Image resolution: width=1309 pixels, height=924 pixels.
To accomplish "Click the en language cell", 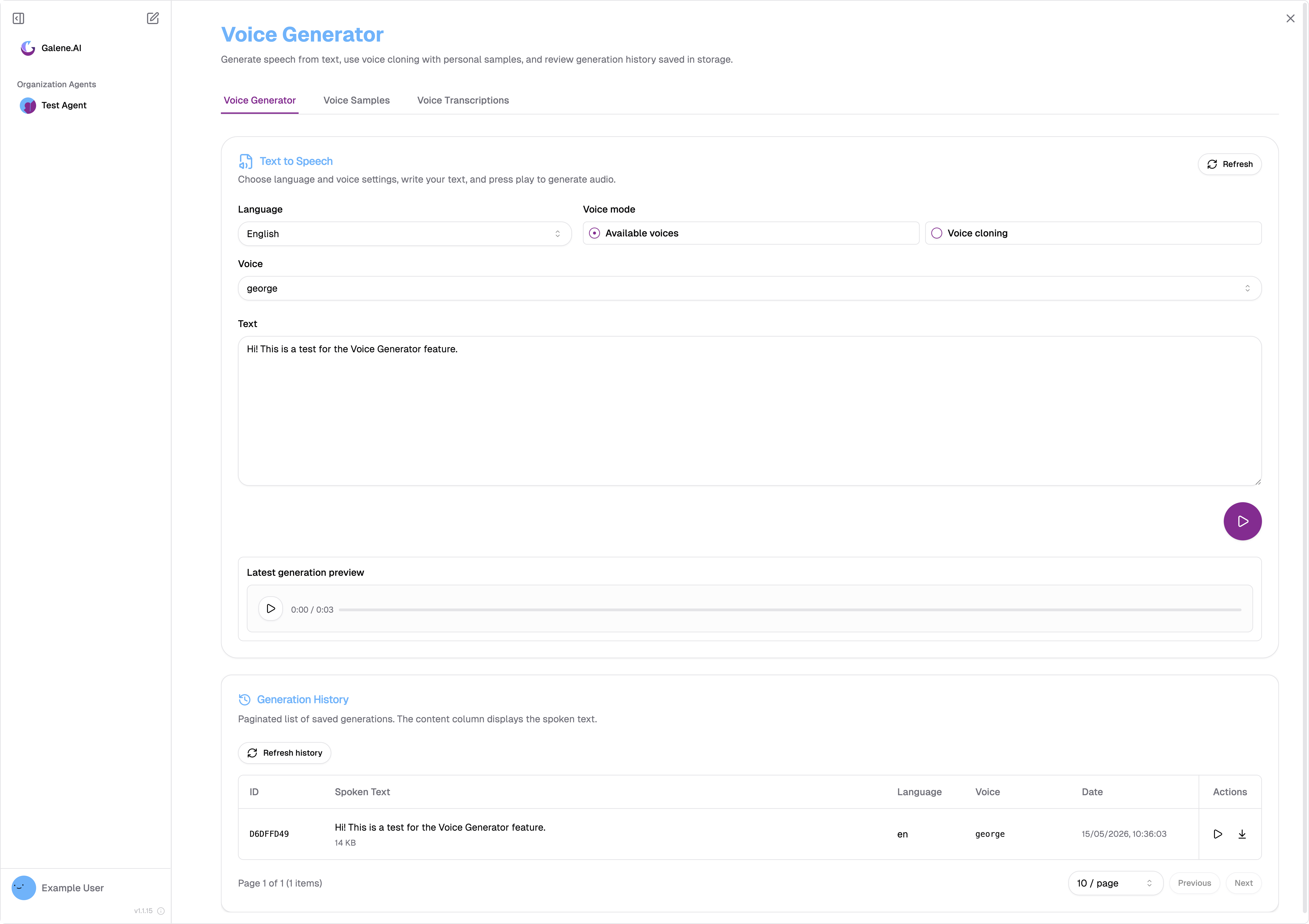I will click(x=902, y=834).
